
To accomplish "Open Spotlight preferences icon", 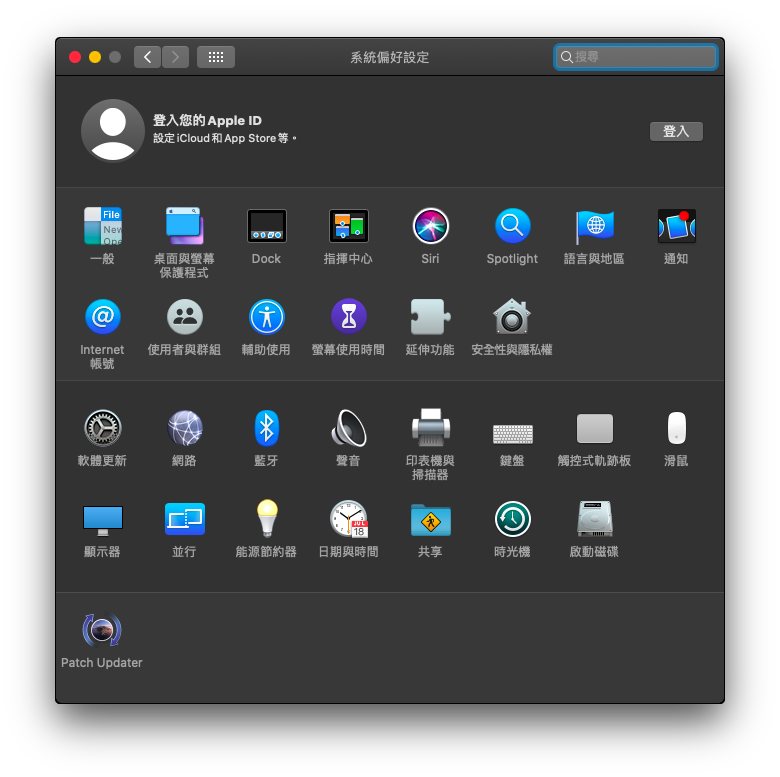I will [x=512, y=227].
